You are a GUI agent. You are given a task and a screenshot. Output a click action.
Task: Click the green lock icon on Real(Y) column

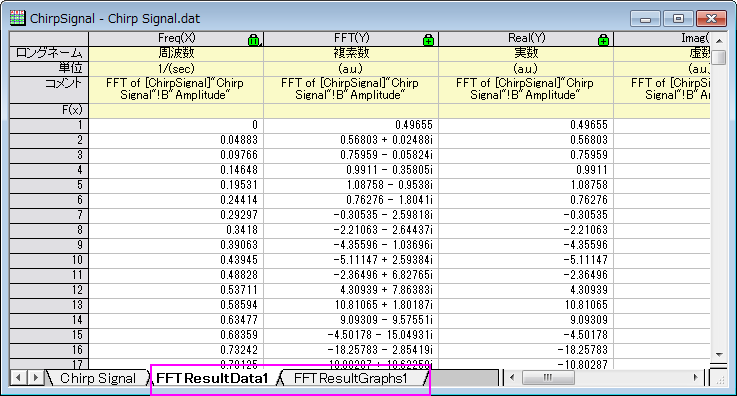[604, 40]
